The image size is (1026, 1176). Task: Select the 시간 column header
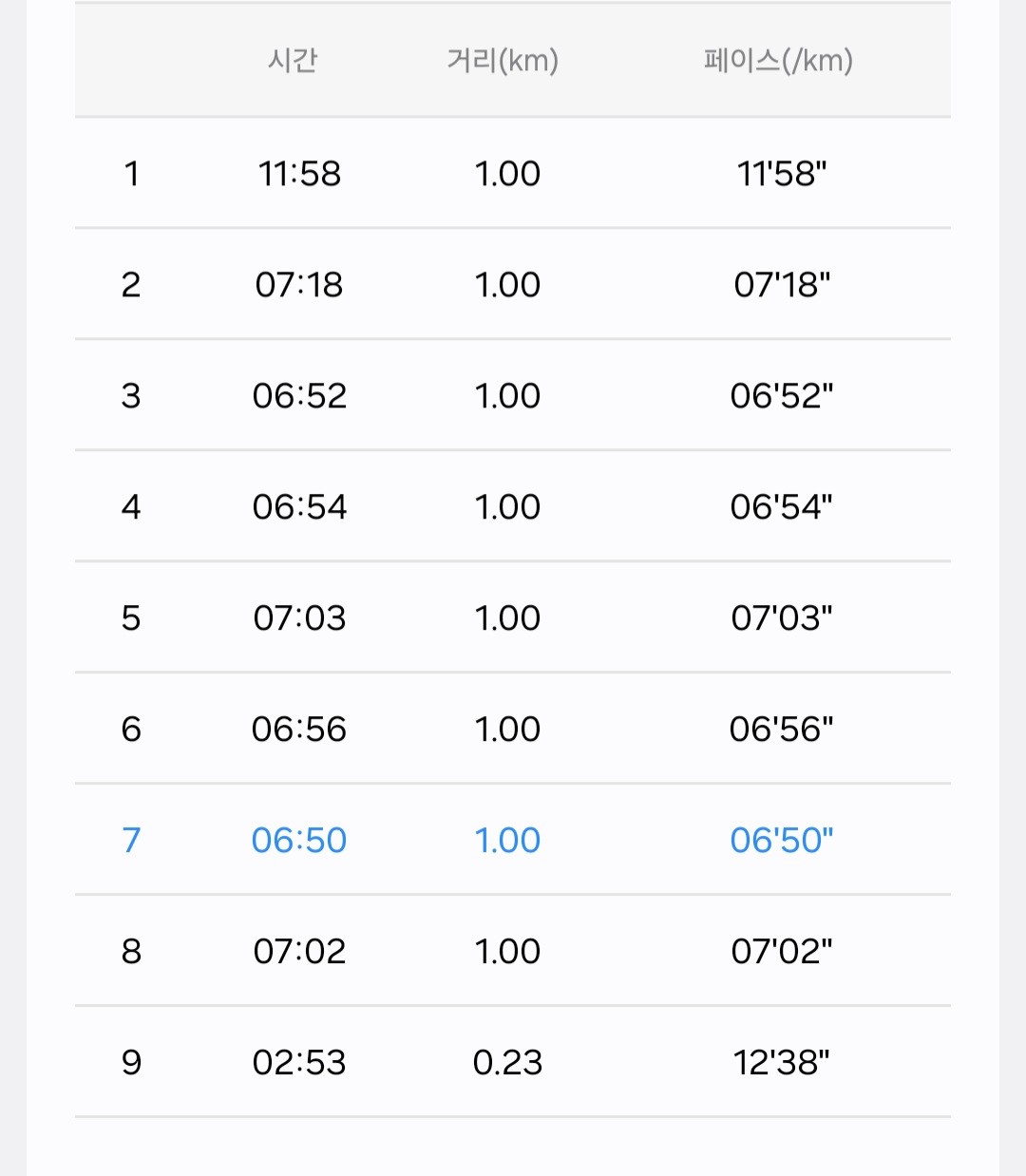pos(293,61)
